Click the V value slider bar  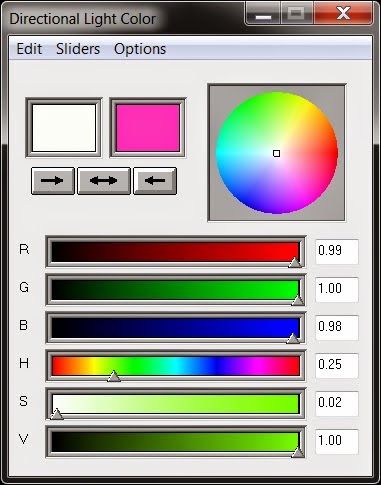175,442
